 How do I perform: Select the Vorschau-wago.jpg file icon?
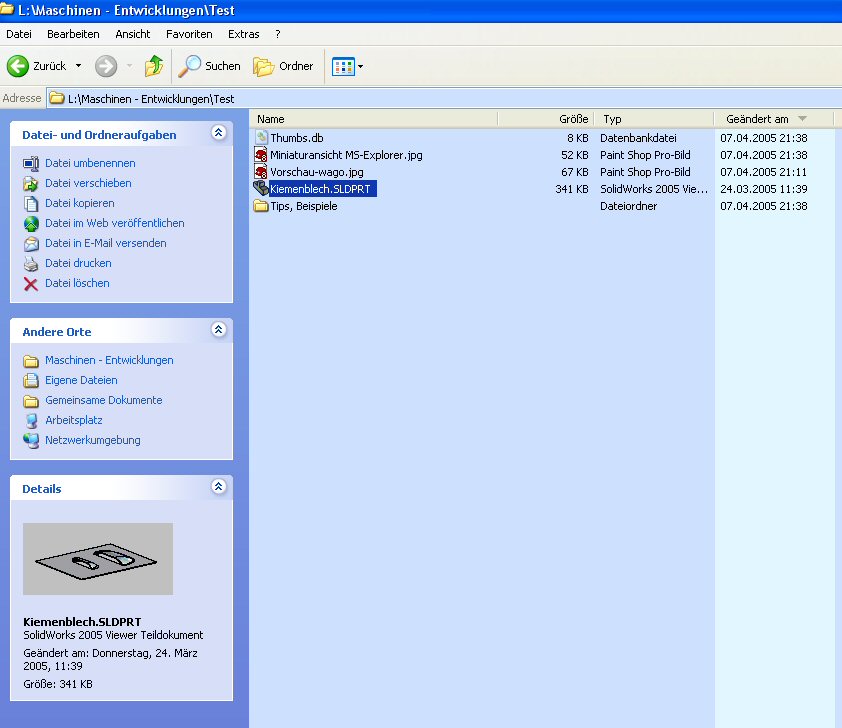pyautogui.click(x=262, y=172)
